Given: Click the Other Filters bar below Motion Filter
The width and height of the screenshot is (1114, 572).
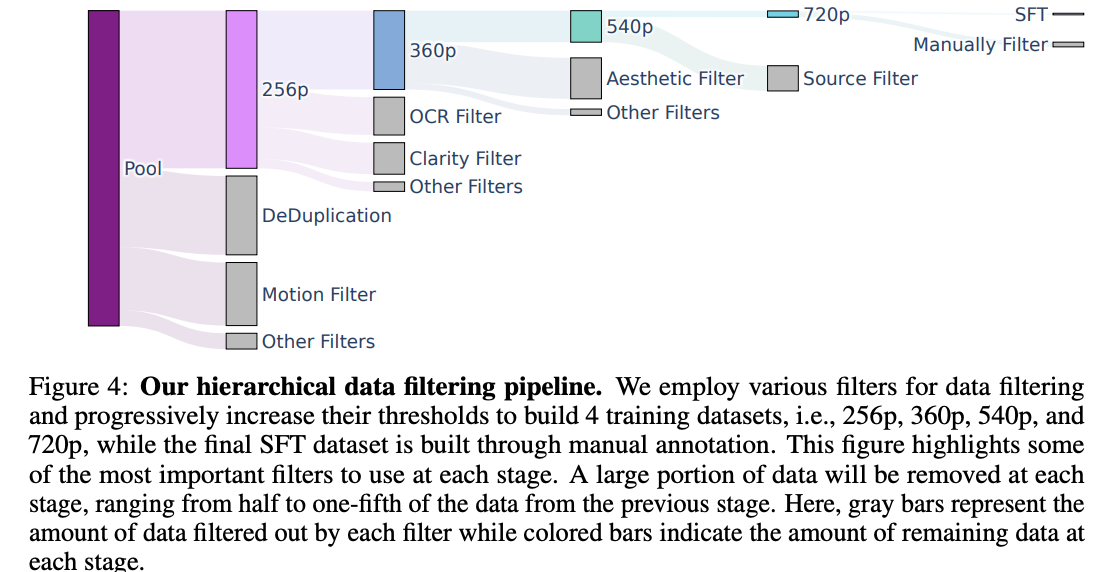Looking at the screenshot, I should coord(241,341).
